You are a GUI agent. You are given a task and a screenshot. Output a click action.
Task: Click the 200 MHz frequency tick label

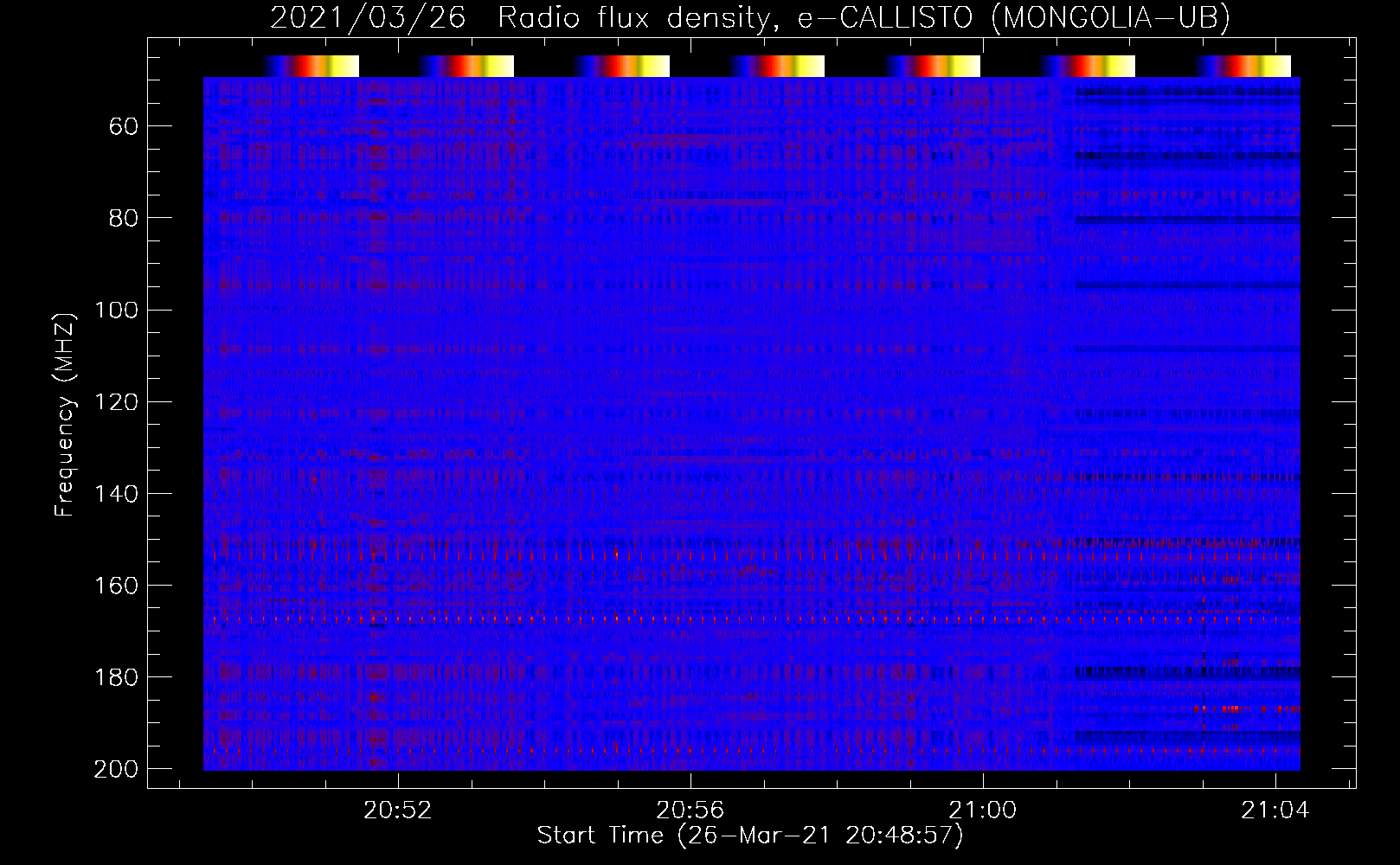[116, 768]
